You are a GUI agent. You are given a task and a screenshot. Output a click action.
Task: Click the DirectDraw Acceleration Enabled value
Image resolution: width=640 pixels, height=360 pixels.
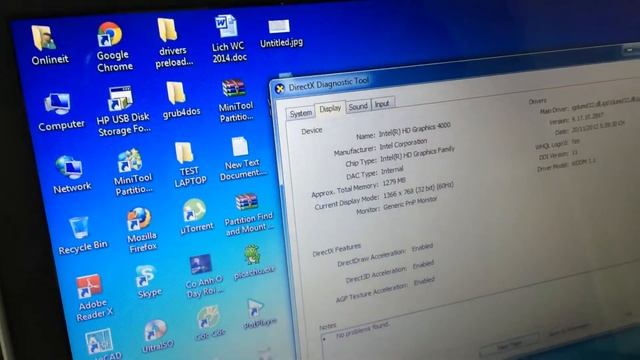pyautogui.click(x=422, y=247)
